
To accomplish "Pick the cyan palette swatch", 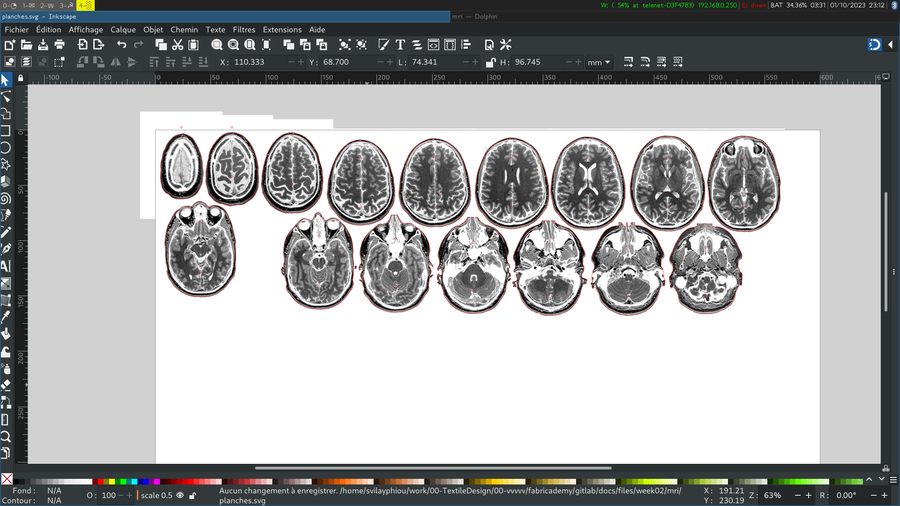I will 134,482.
